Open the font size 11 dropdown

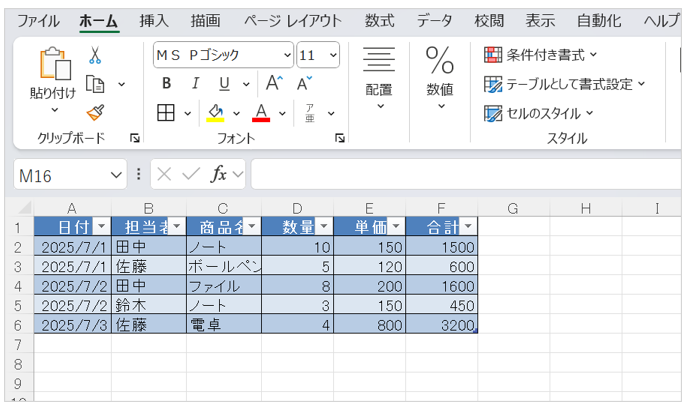[x=333, y=55]
